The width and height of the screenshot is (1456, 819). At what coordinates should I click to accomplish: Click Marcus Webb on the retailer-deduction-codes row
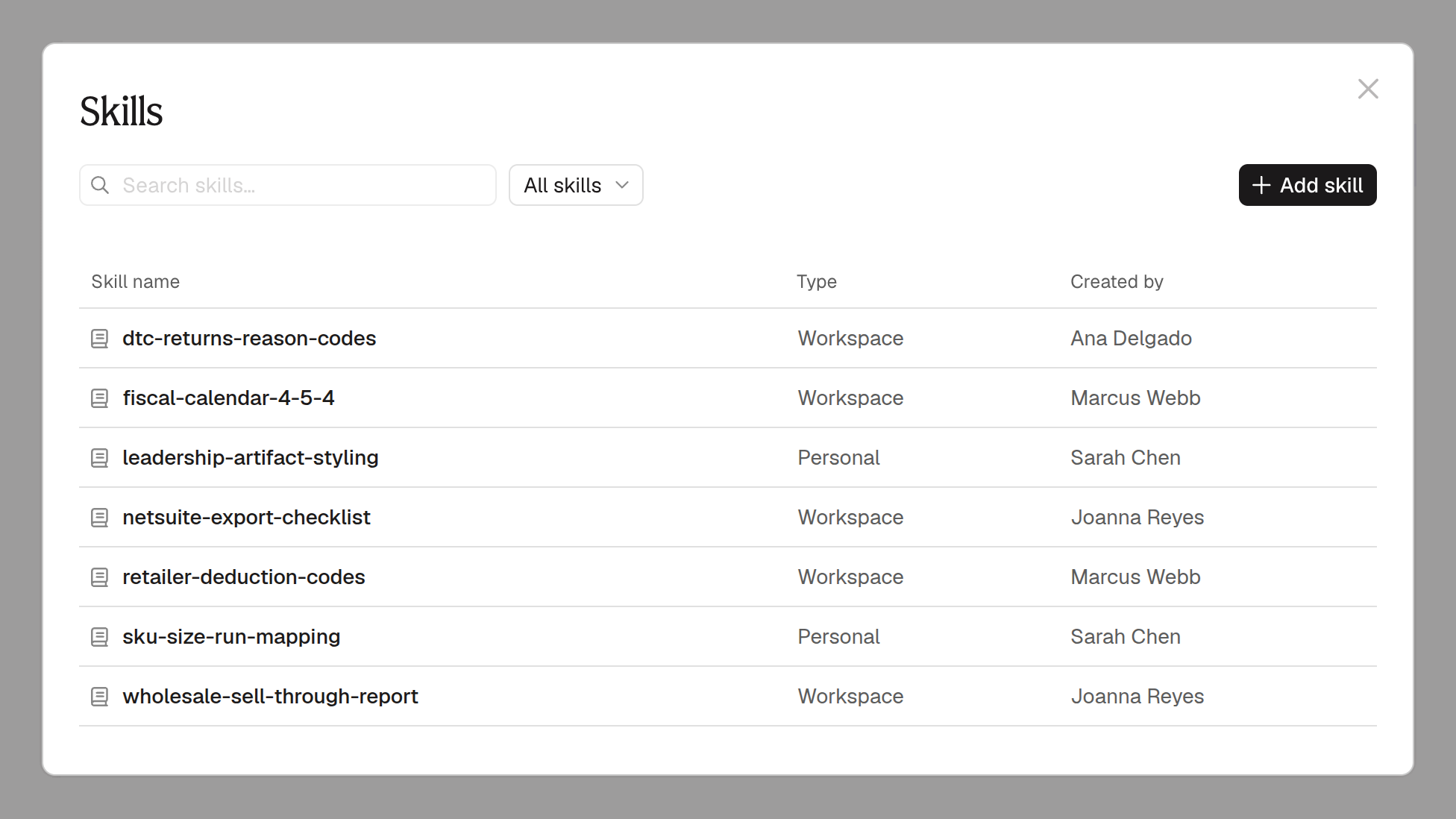click(1135, 577)
